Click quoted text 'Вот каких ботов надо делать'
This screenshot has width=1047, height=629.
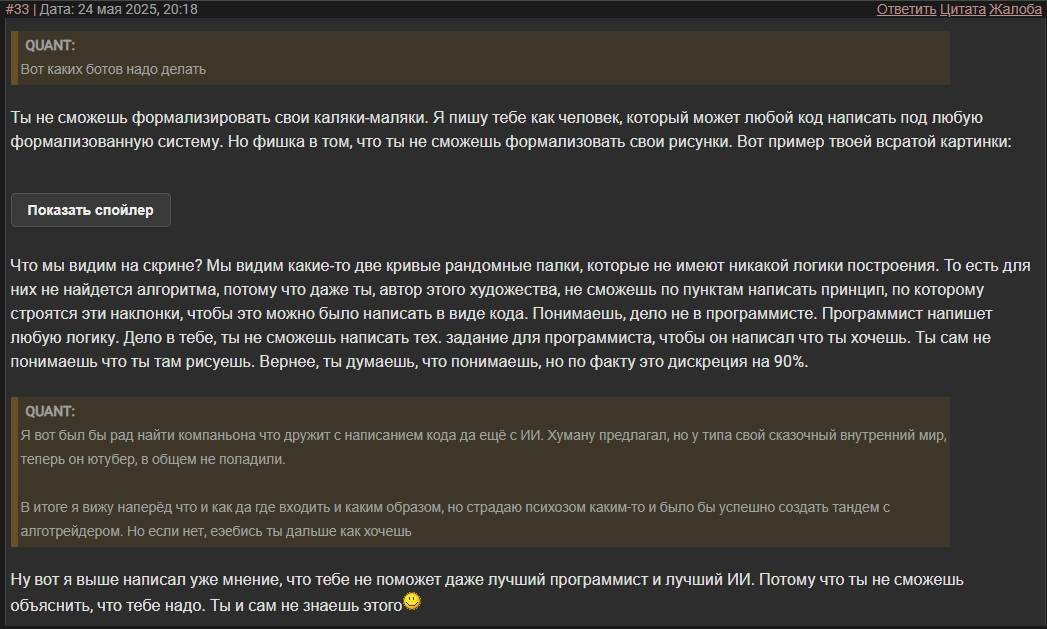point(113,69)
